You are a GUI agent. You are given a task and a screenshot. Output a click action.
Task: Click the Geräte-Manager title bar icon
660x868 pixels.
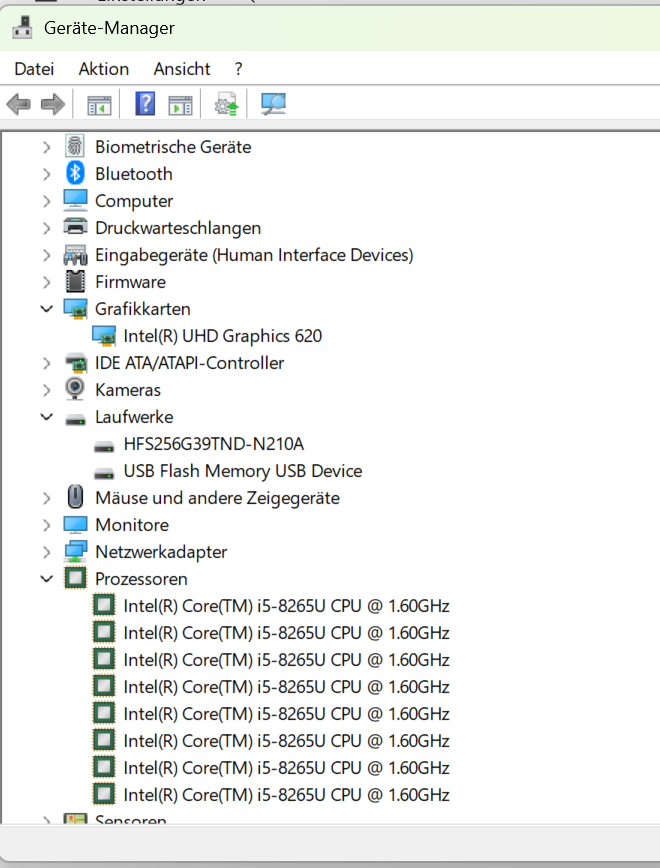tap(22, 28)
